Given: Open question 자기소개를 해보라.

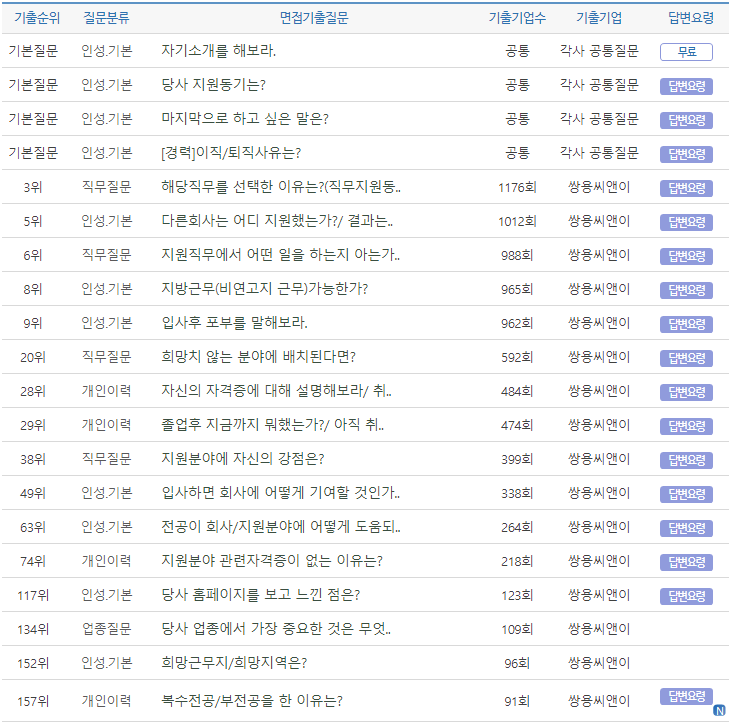Looking at the screenshot, I should [x=219, y=51].
